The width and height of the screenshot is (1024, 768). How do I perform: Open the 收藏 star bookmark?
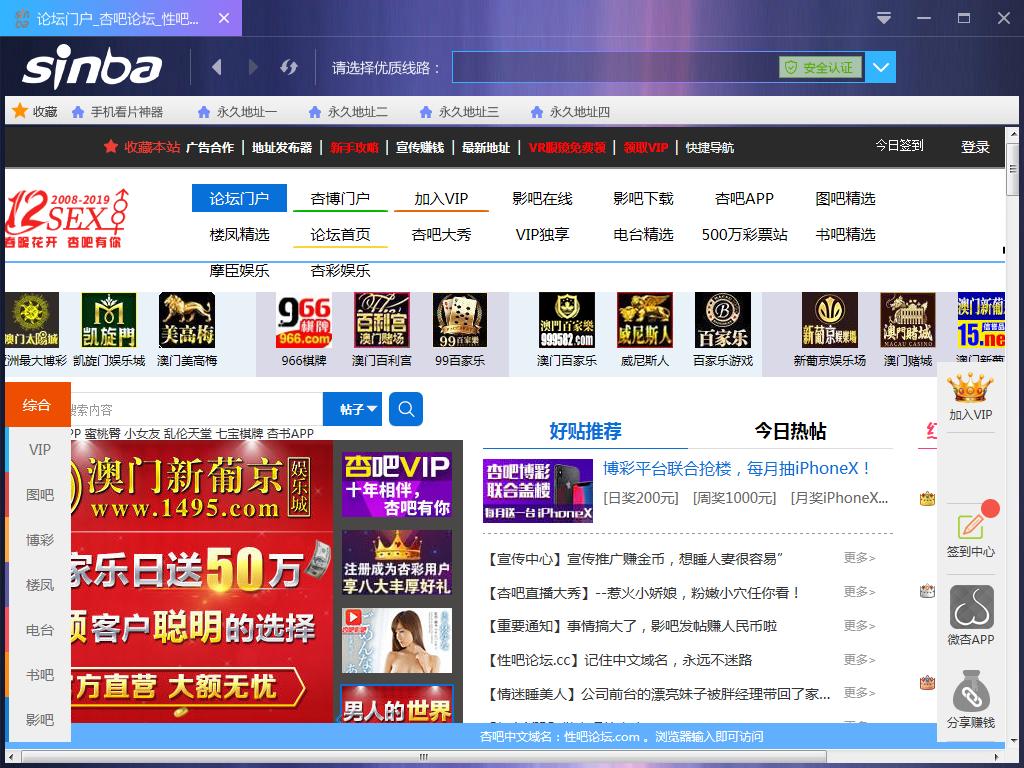click(x=35, y=112)
